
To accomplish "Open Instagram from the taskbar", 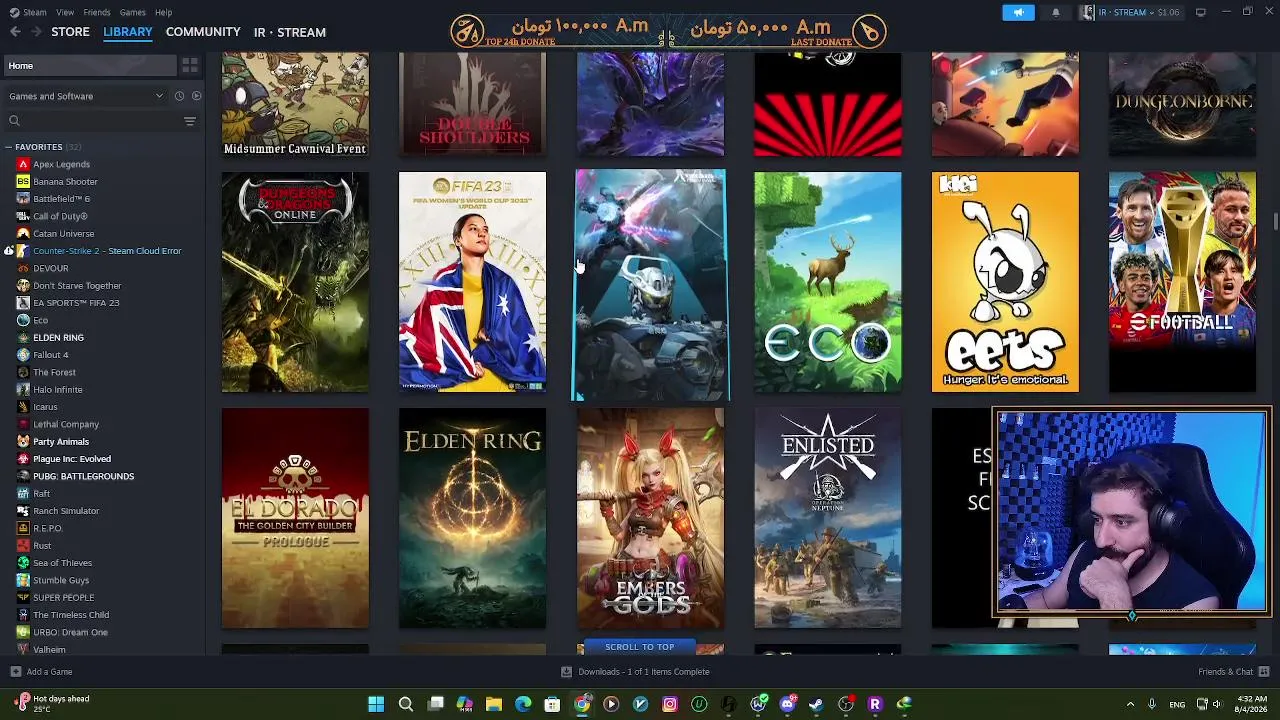I will [x=670, y=704].
